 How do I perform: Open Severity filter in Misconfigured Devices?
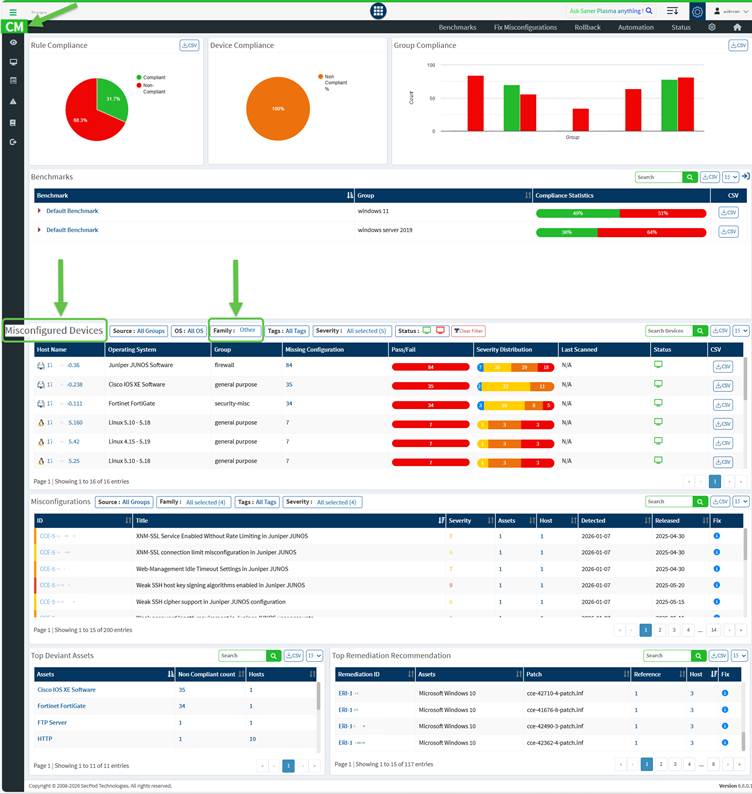(x=351, y=330)
